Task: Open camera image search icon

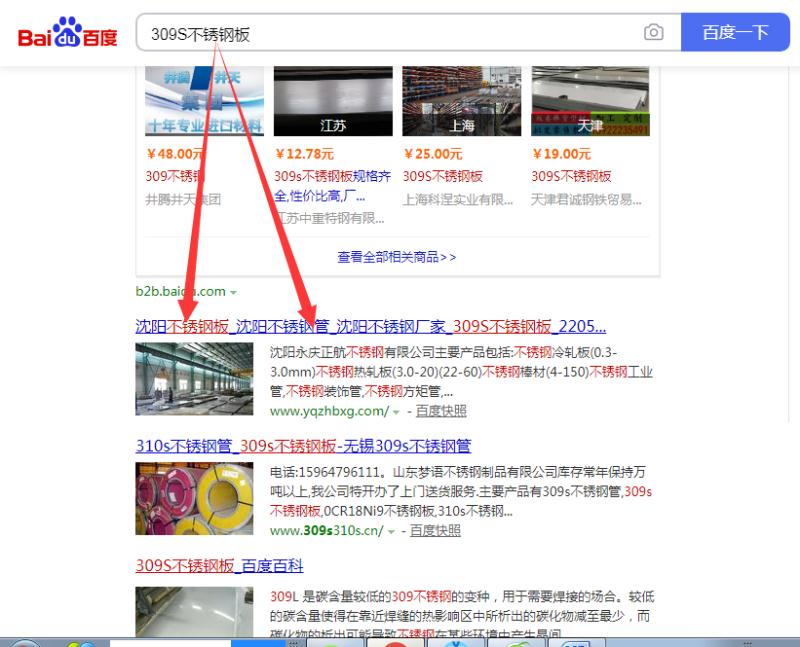Action: tap(654, 33)
